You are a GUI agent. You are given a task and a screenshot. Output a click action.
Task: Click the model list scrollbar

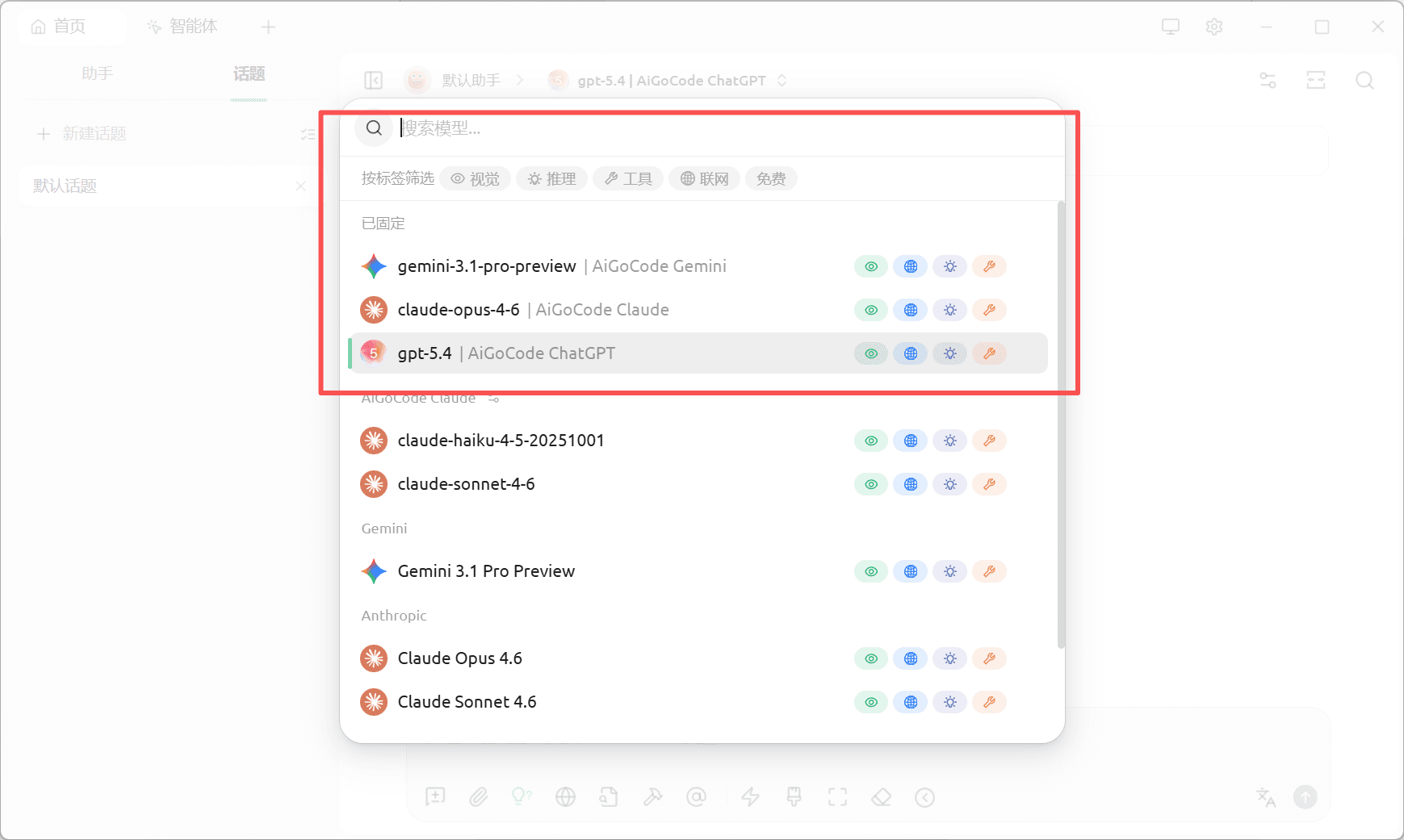click(x=1061, y=425)
